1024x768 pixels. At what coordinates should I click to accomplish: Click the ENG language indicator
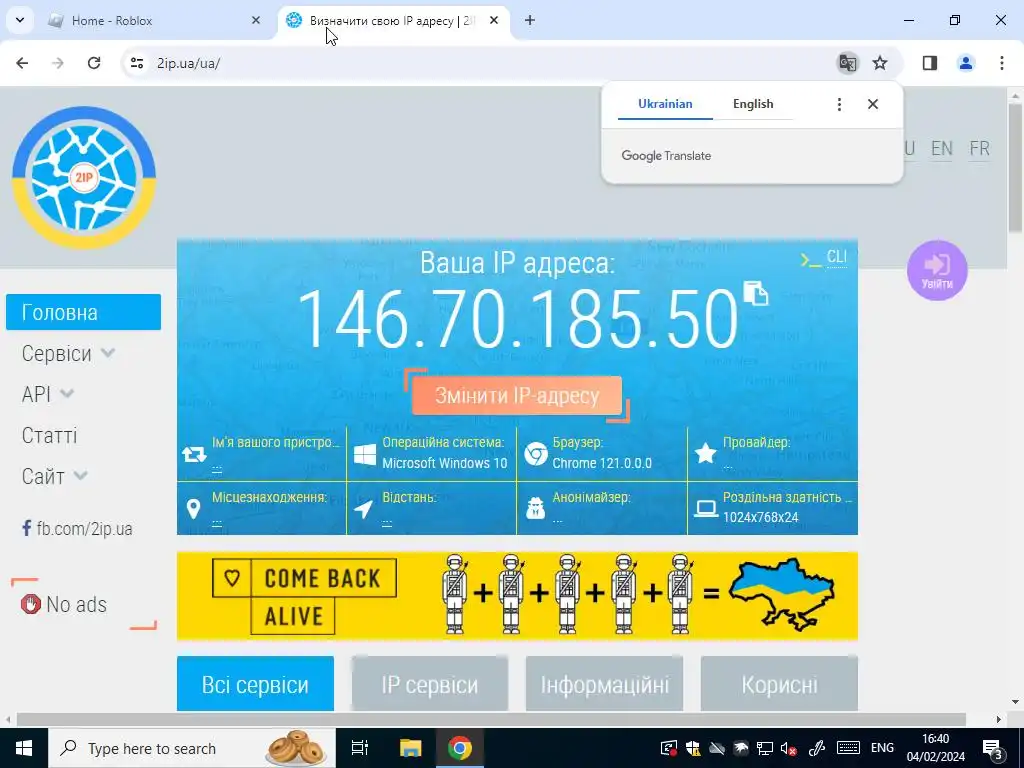(x=882, y=748)
